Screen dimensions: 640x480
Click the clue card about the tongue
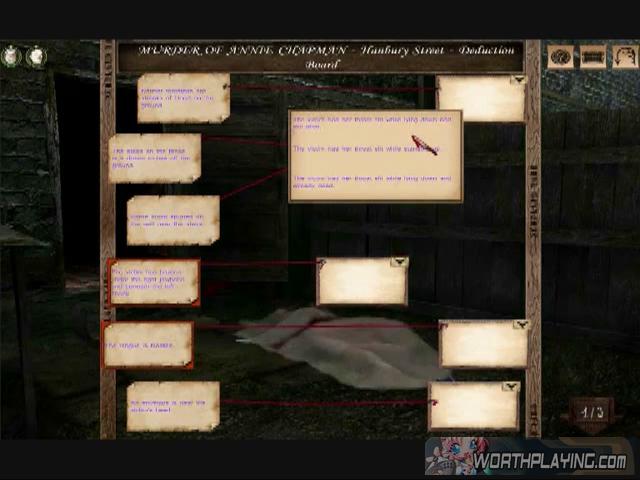tap(147, 345)
